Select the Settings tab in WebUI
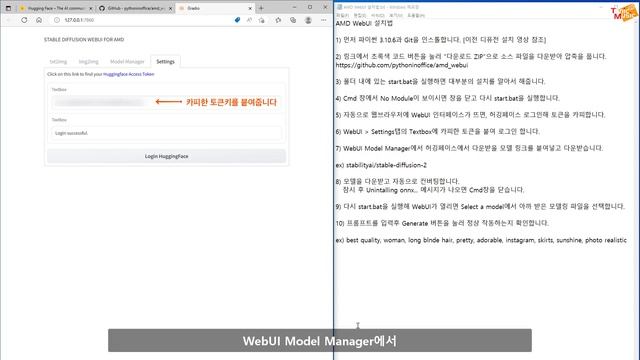The image size is (640, 360). [165, 62]
